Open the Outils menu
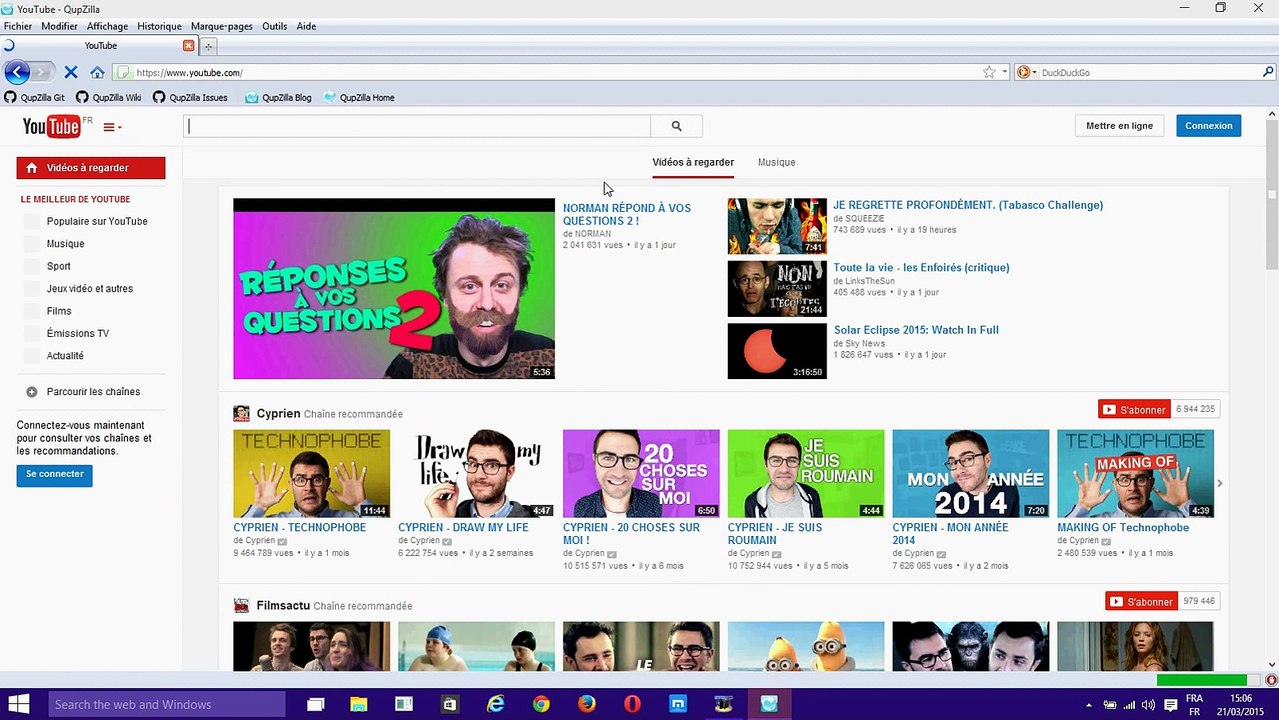1279x720 pixels. click(274, 26)
